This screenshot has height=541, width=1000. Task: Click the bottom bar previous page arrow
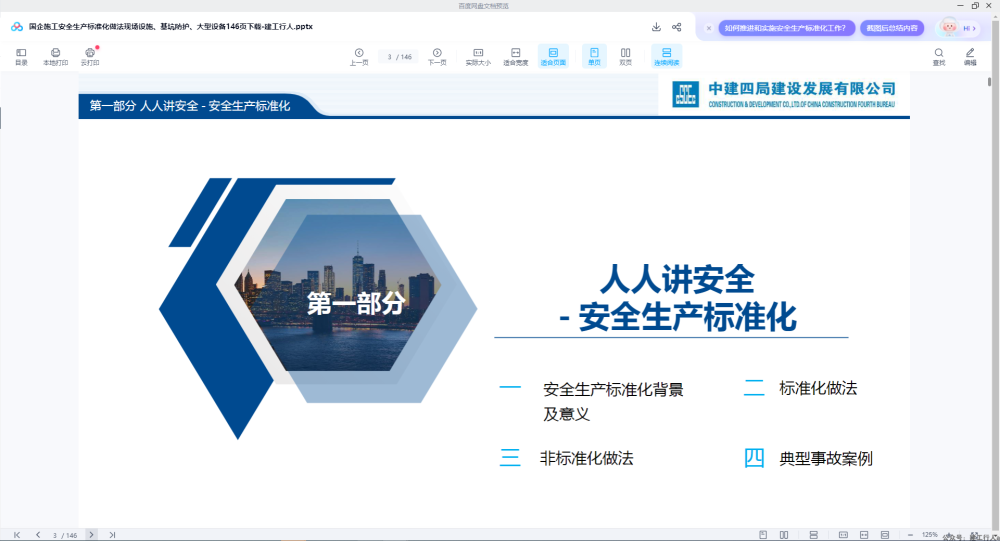tap(38, 535)
